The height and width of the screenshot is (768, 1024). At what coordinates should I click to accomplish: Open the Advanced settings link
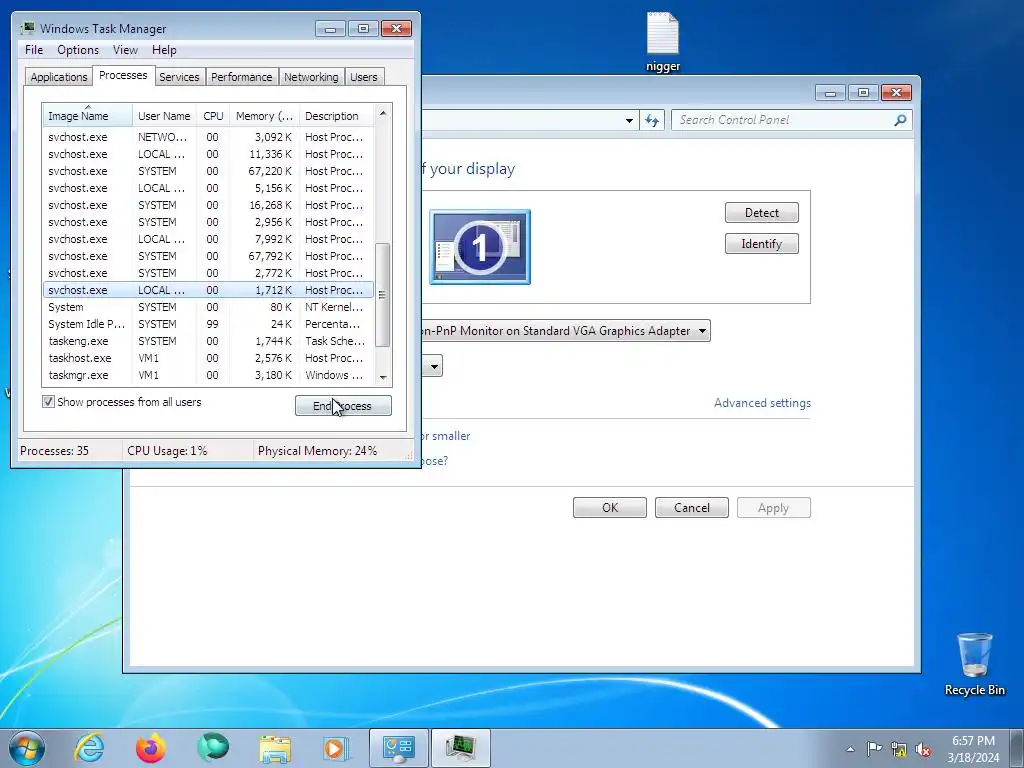point(762,403)
